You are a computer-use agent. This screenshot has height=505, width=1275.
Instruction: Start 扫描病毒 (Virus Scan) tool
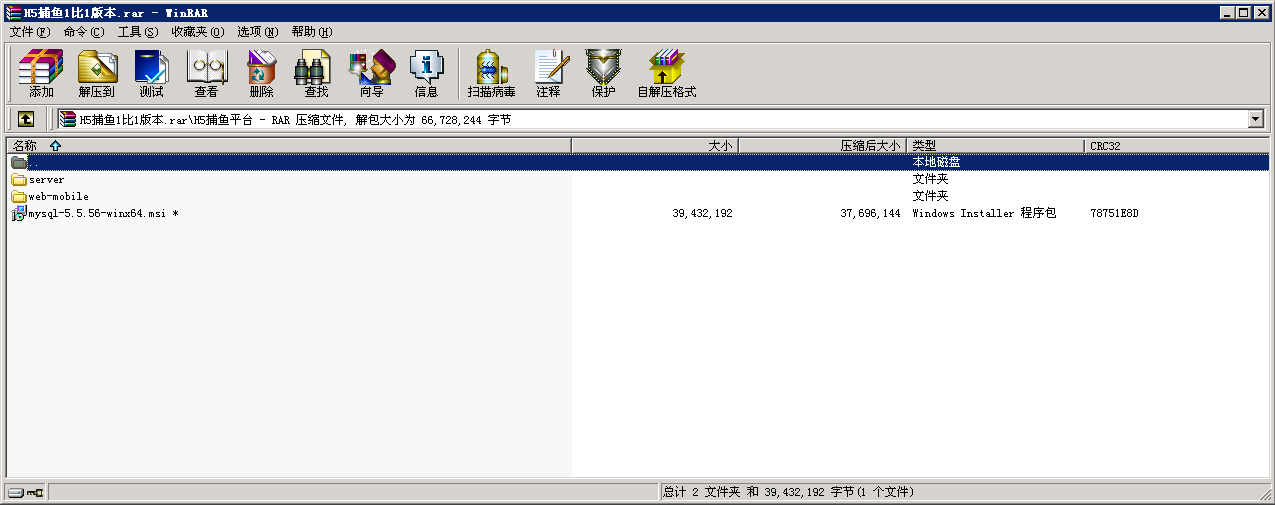click(x=491, y=74)
